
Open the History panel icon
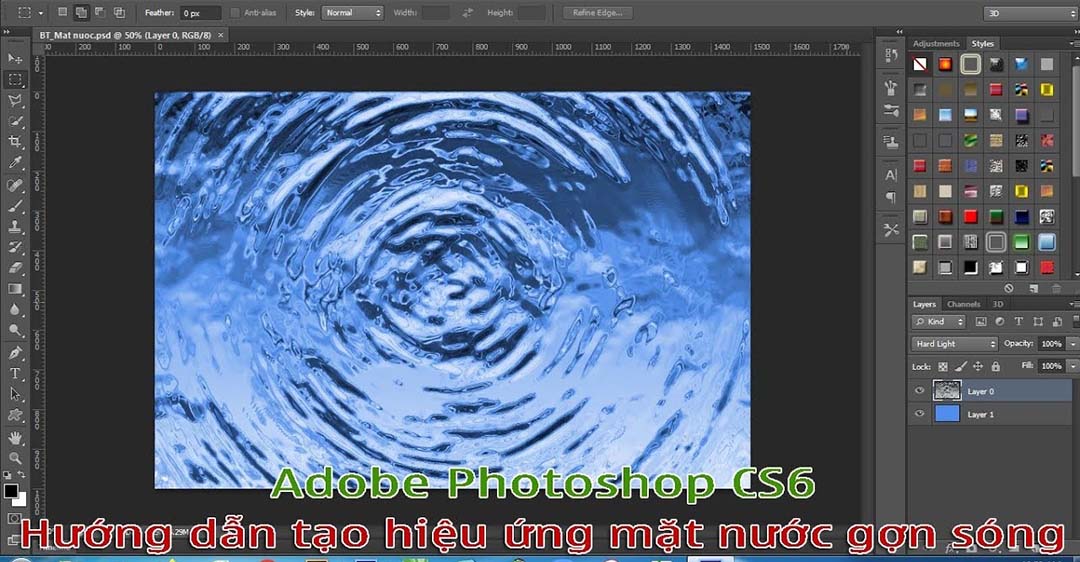point(891,55)
